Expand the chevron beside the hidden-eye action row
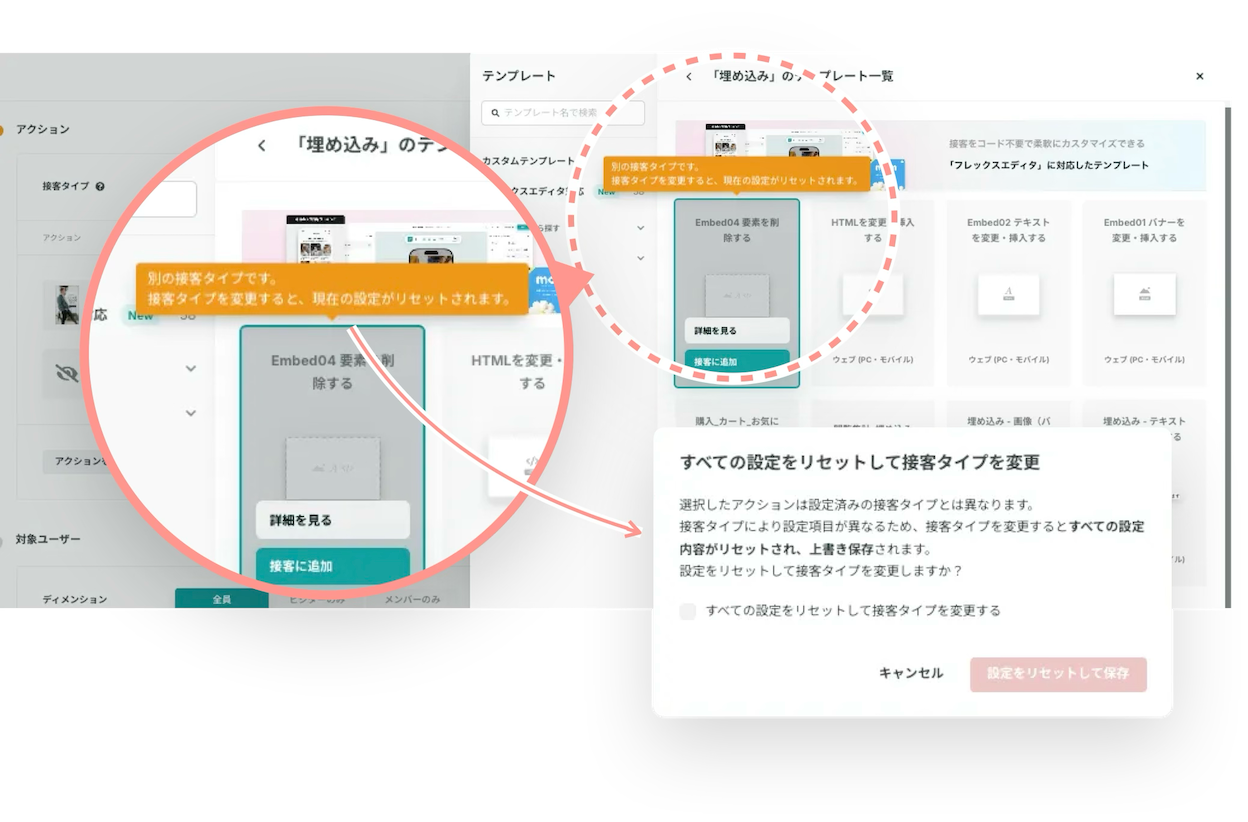 (190, 369)
